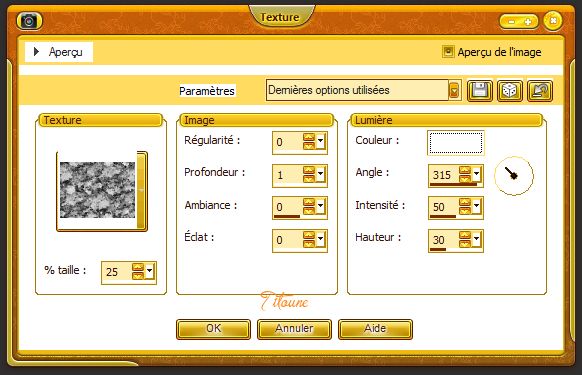582x375 pixels.
Task: Save the preset with the floppy disk icon
Action: (x=480, y=90)
